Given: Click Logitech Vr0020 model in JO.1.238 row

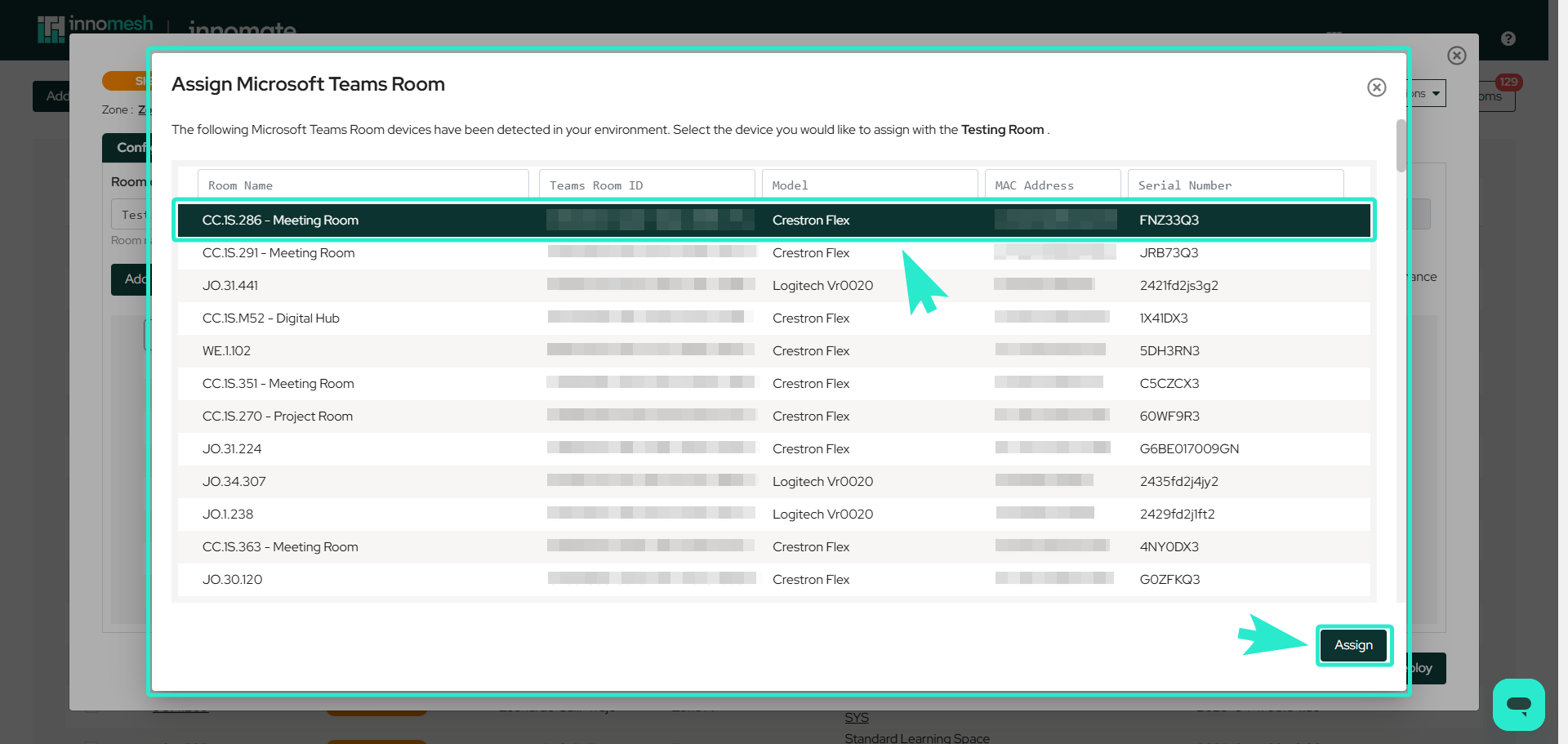Looking at the screenshot, I should 822,515.
